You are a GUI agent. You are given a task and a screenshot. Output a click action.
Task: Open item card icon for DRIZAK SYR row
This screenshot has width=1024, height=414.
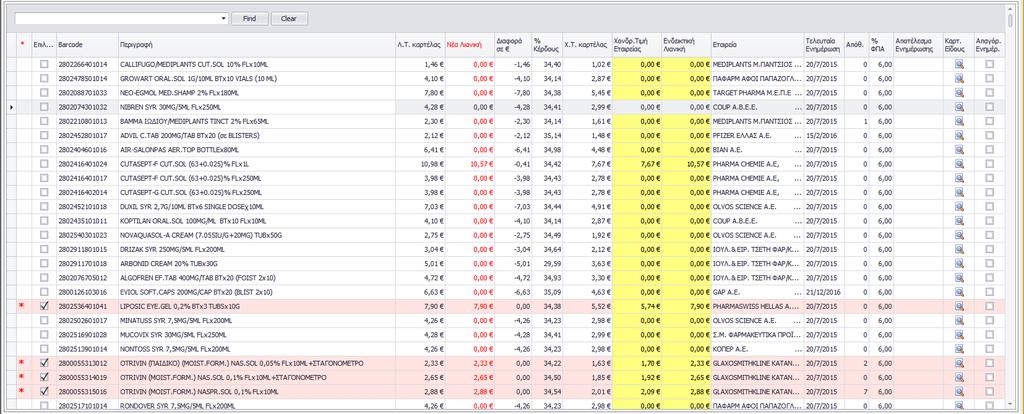coord(959,249)
